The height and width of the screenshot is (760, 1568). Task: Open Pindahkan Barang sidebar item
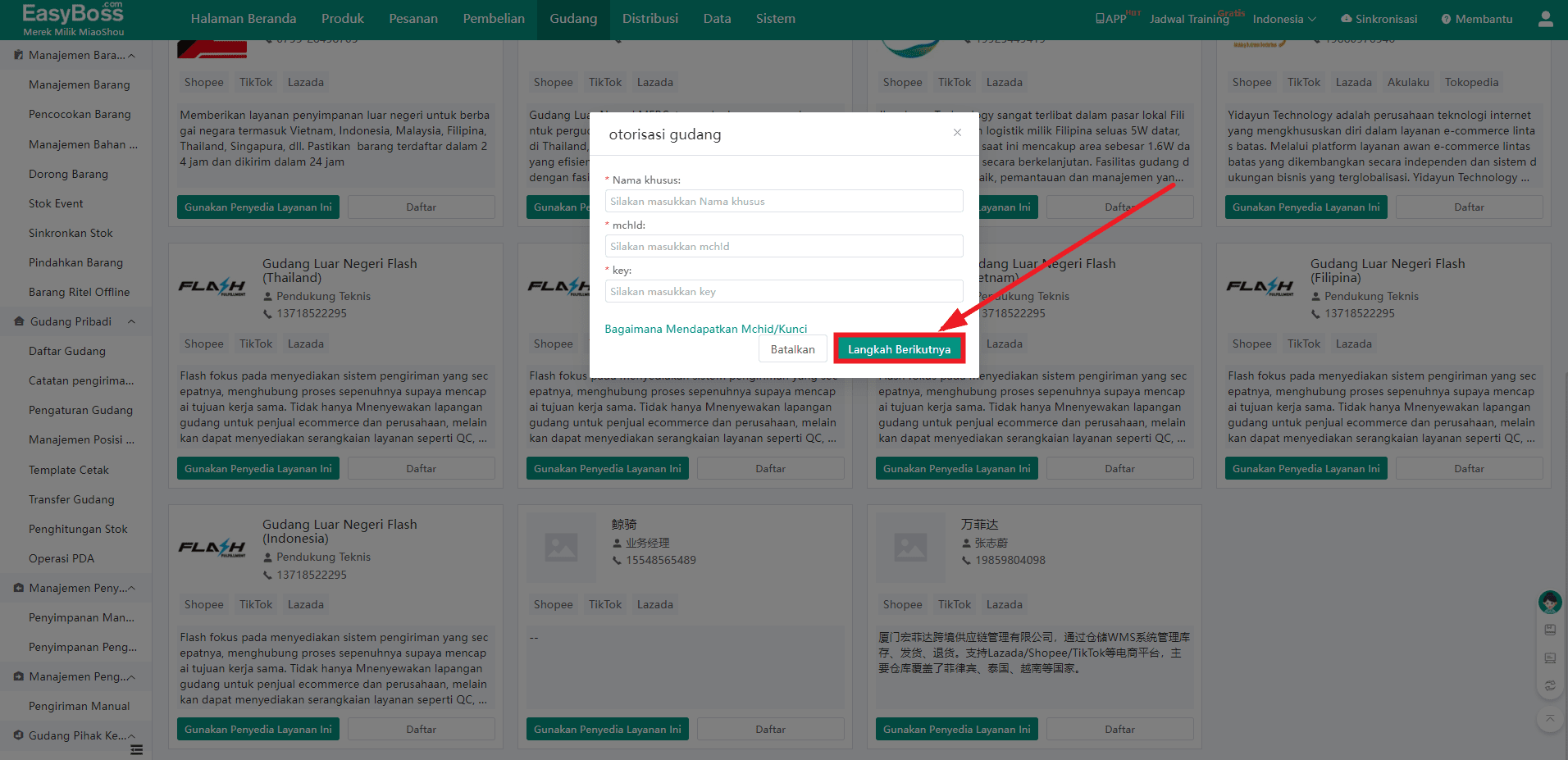pos(75,262)
